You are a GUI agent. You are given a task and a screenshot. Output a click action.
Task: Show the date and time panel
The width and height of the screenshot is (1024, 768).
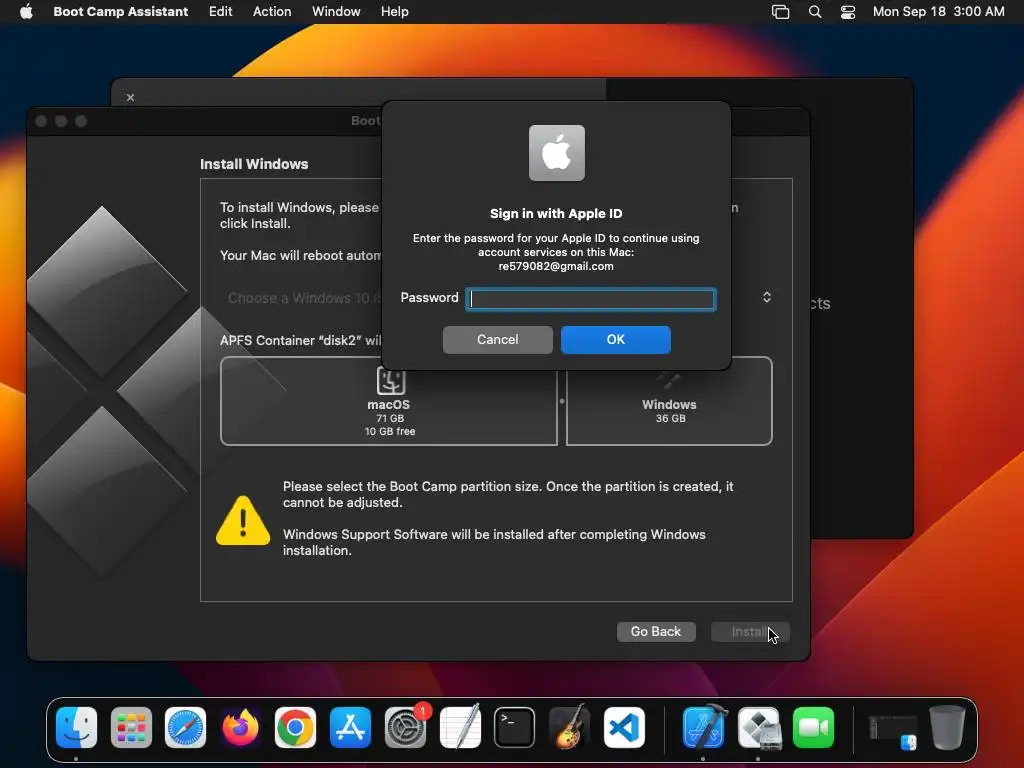pyautogui.click(x=938, y=11)
